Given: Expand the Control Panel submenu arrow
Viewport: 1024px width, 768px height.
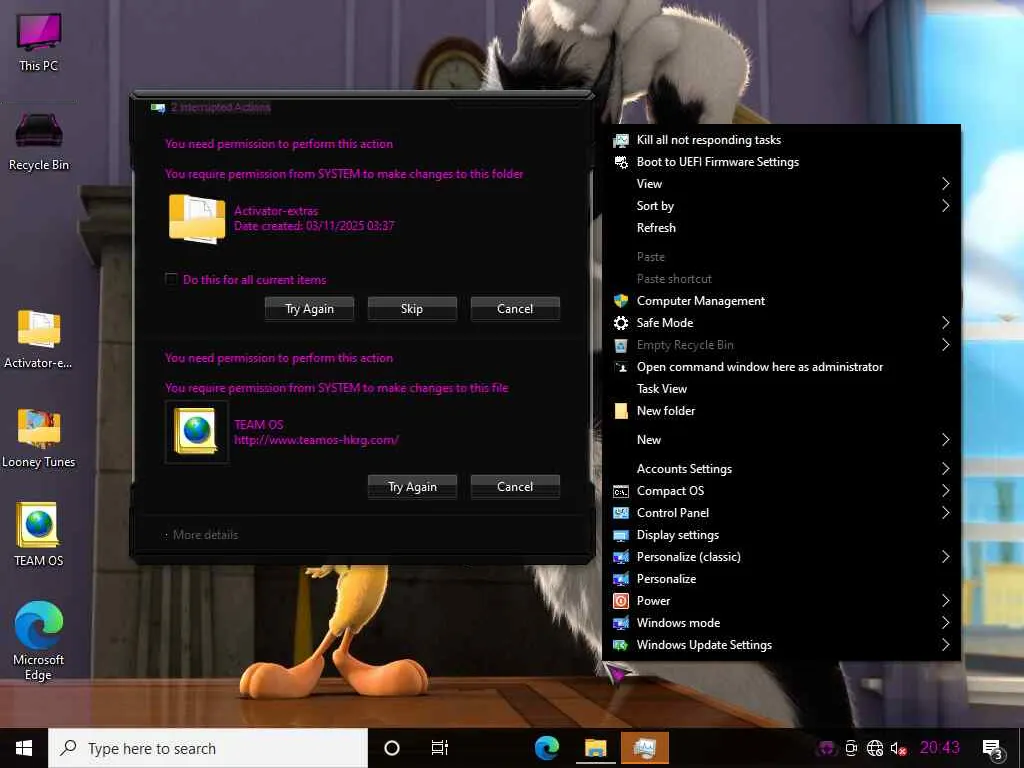Looking at the screenshot, I should tap(945, 513).
